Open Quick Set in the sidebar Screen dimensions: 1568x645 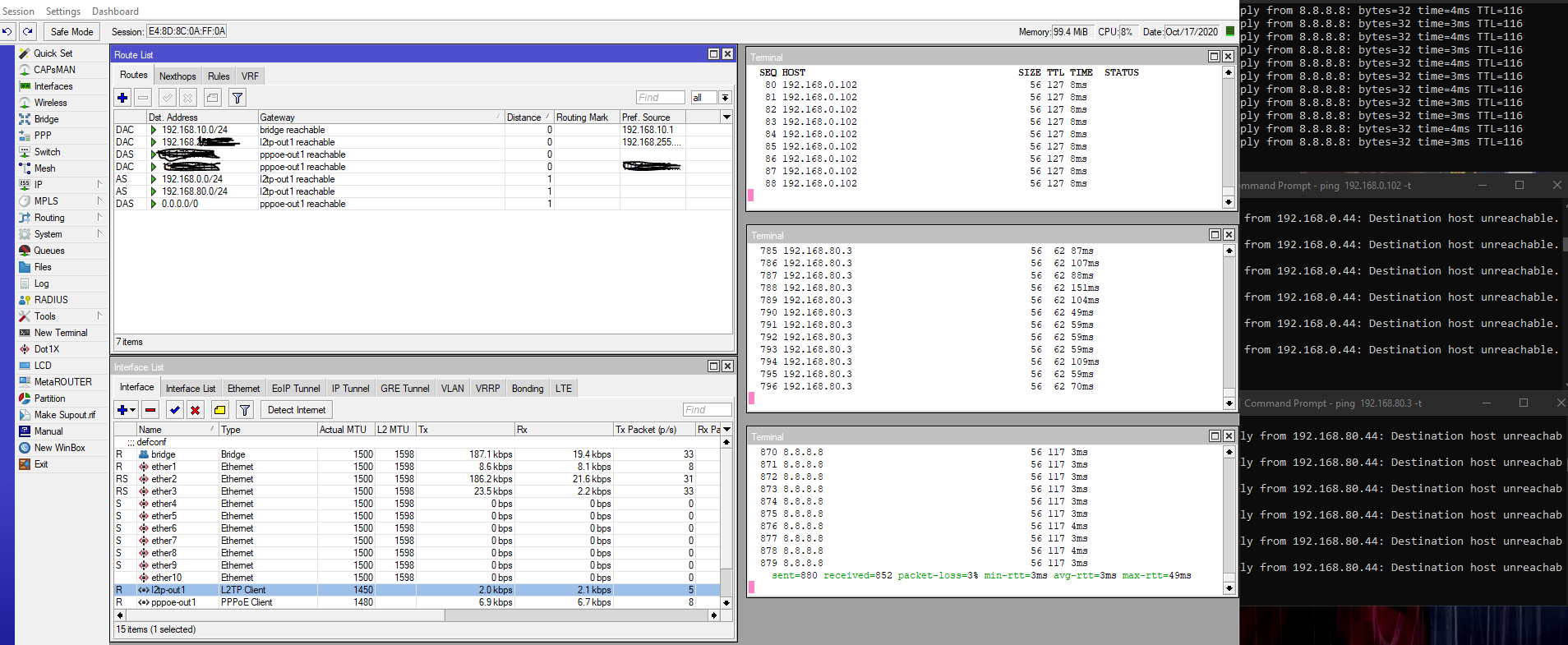tap(53, 53)
